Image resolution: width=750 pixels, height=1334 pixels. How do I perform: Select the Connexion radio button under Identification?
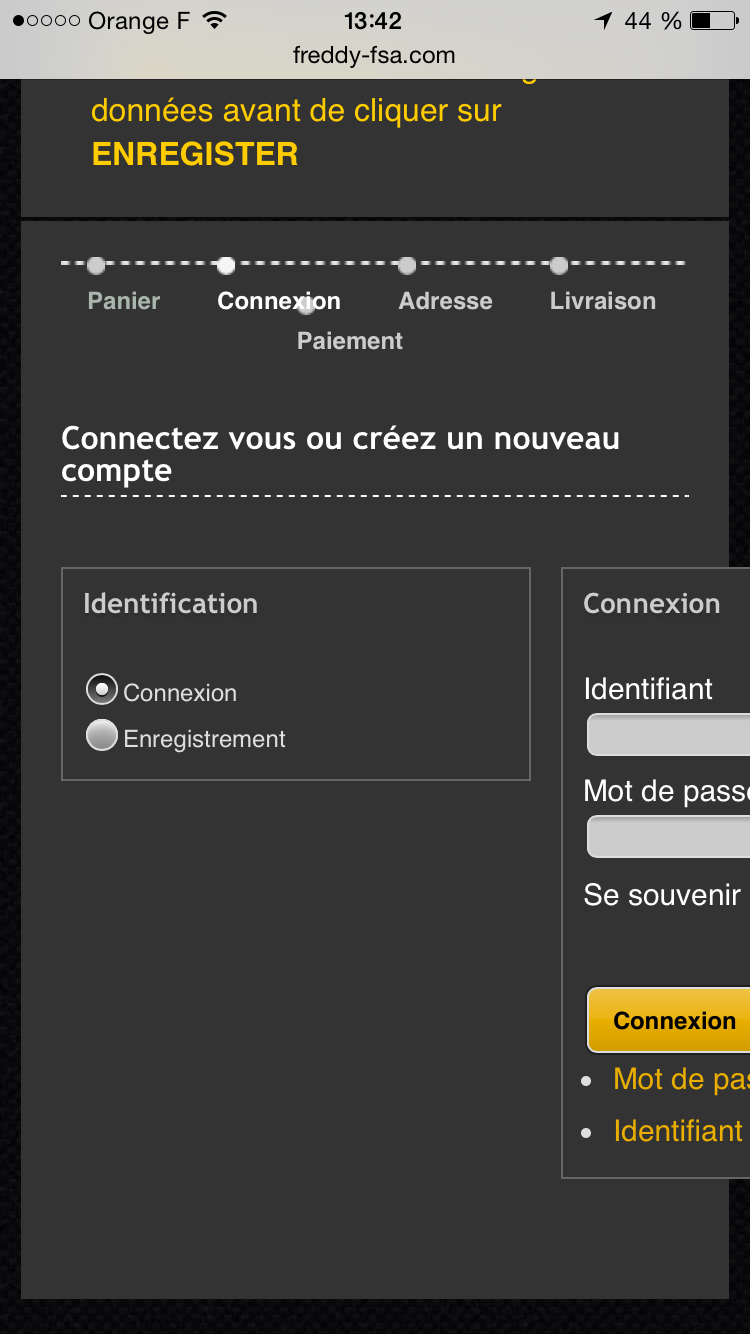(x=102, y=690)
